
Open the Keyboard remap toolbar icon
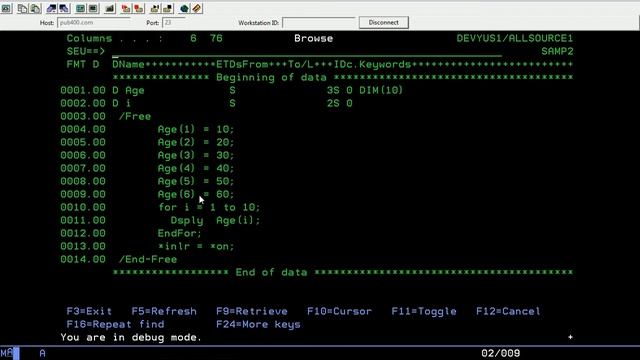click(x=110, y=8)
